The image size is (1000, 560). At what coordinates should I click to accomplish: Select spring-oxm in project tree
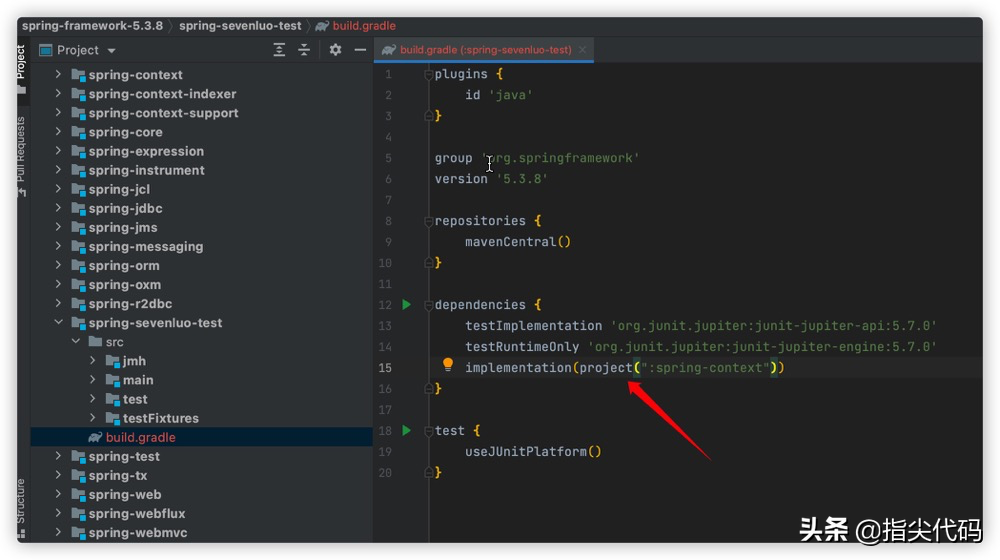tap(124, 284)
